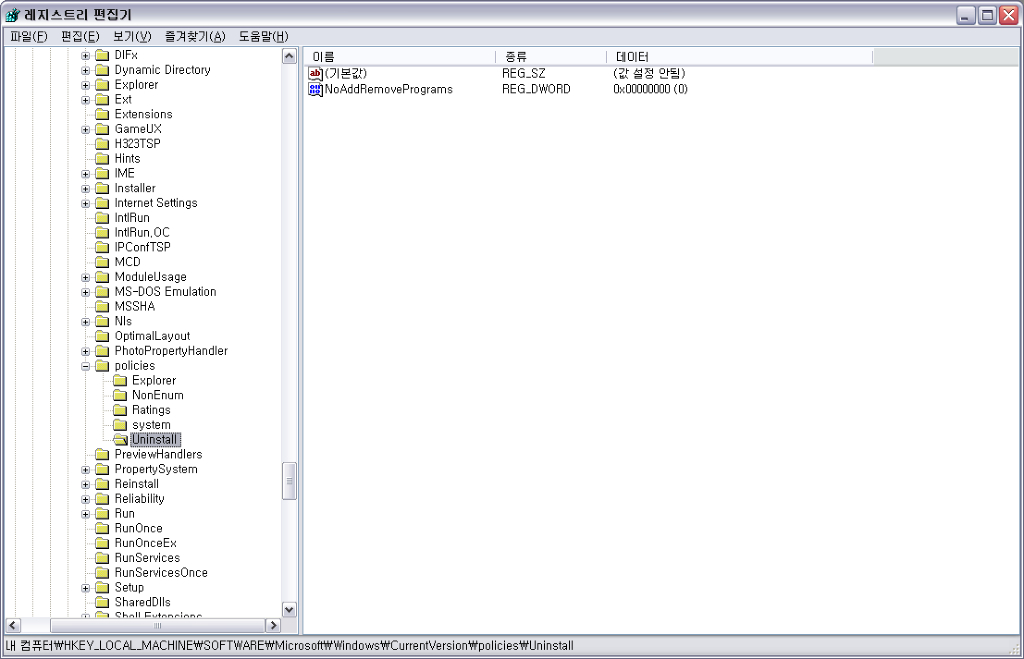Viewport: 1024px width, 659px height.
Task: Expand the Dynamic Directory node
Action: point(86,71)
